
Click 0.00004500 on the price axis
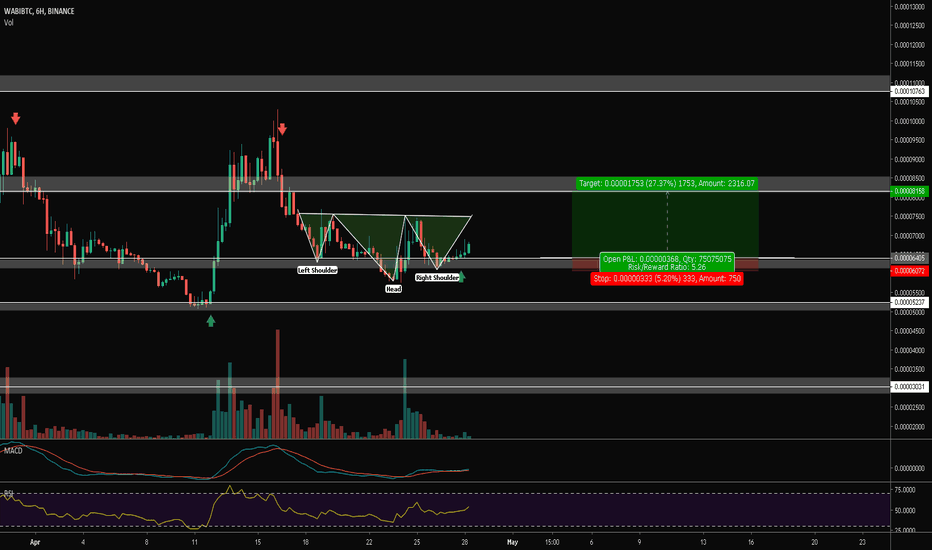(x=910, y=331)
